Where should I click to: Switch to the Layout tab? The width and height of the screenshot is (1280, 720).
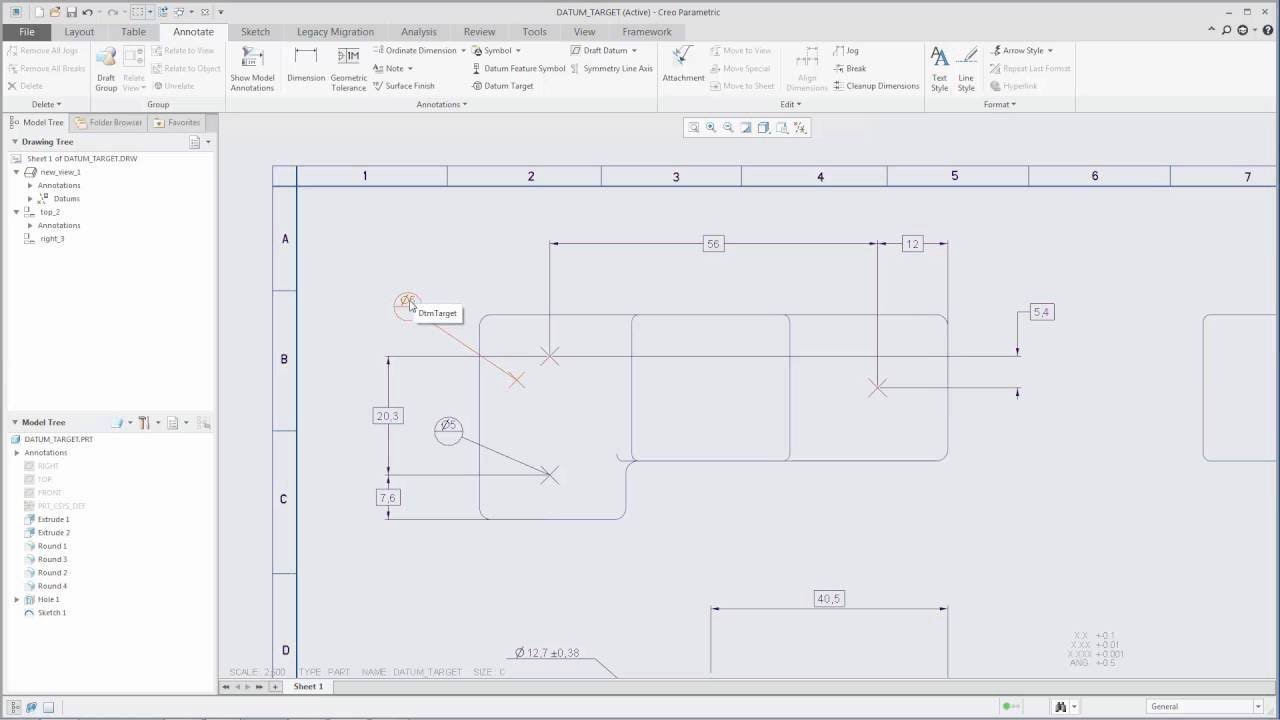[79, 32]
